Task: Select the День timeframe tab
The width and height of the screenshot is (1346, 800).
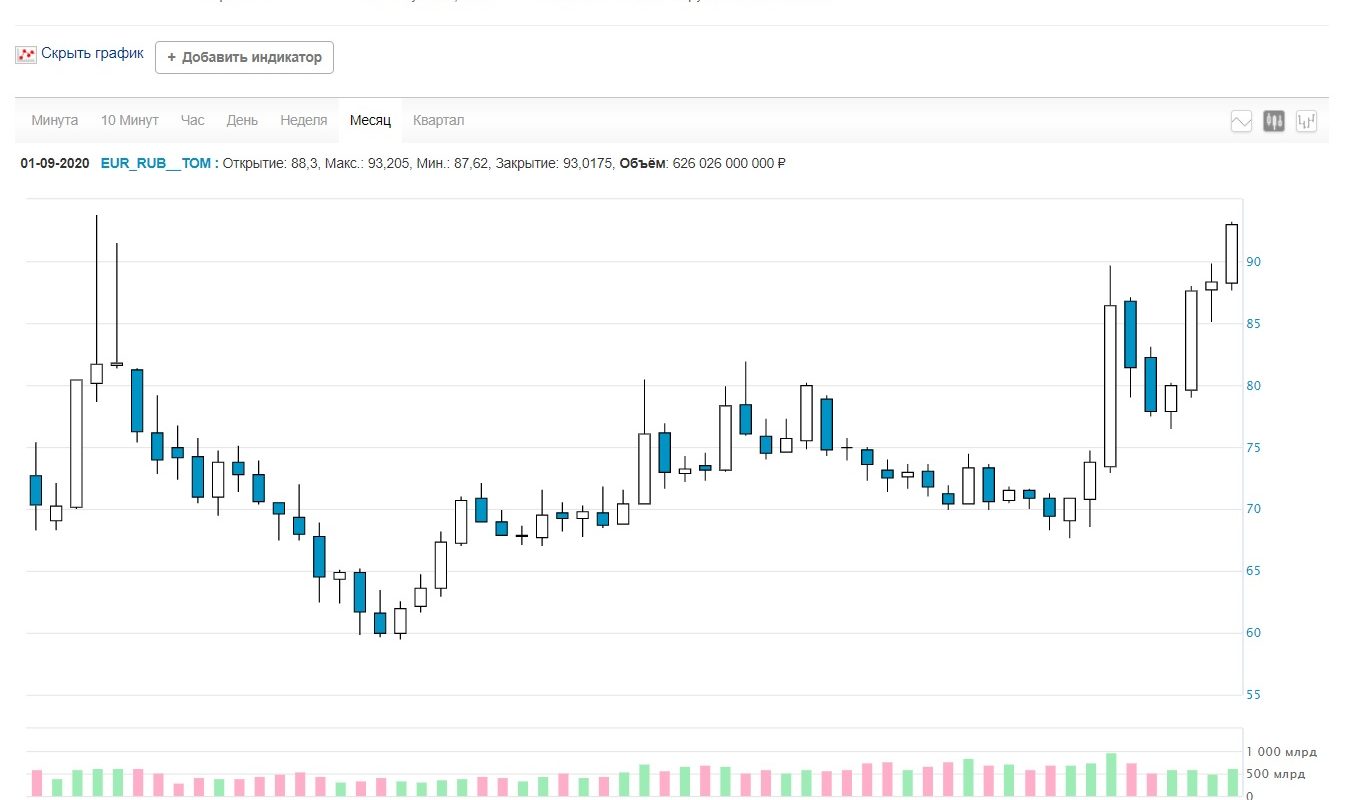Action: coord(242,120)
